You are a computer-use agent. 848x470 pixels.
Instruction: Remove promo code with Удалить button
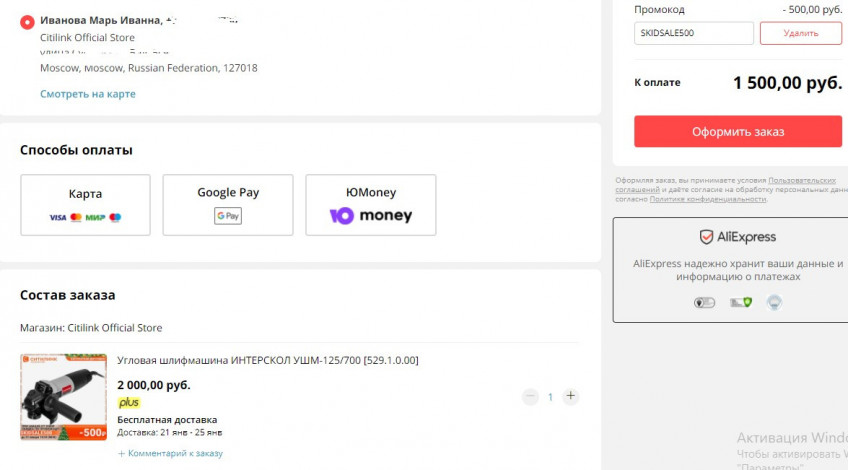click(800, 33)
